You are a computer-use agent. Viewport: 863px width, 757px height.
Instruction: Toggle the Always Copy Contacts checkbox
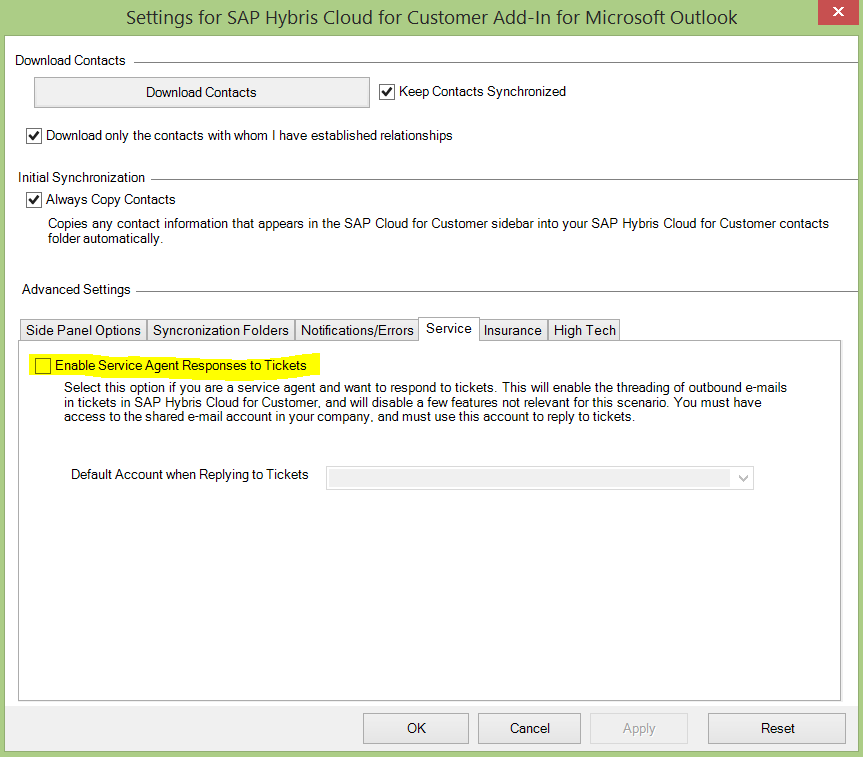[34, 200]
